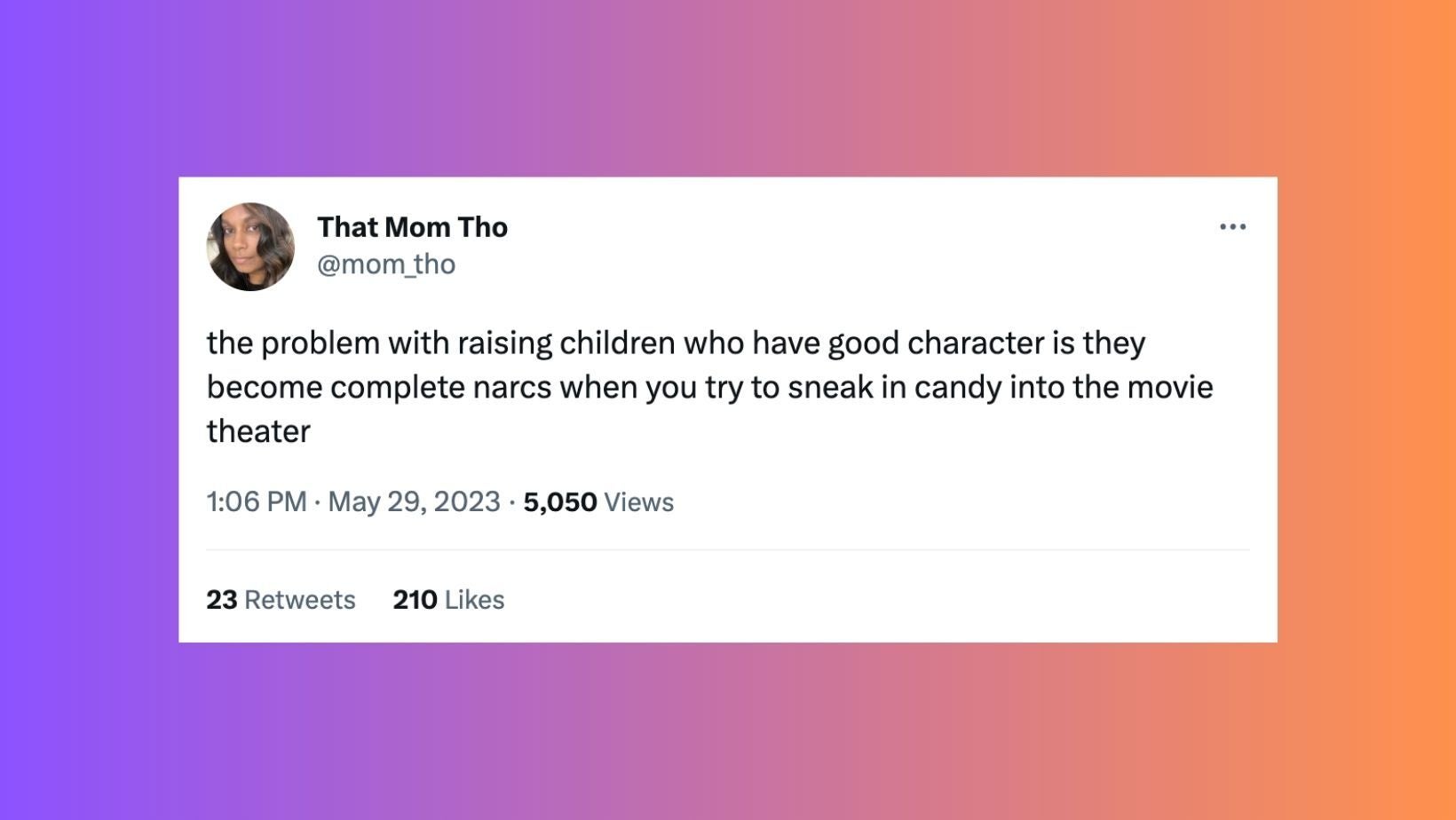Click the profile avatar photo
Screen dimensions: 1456x820
(x=250, y=247)
